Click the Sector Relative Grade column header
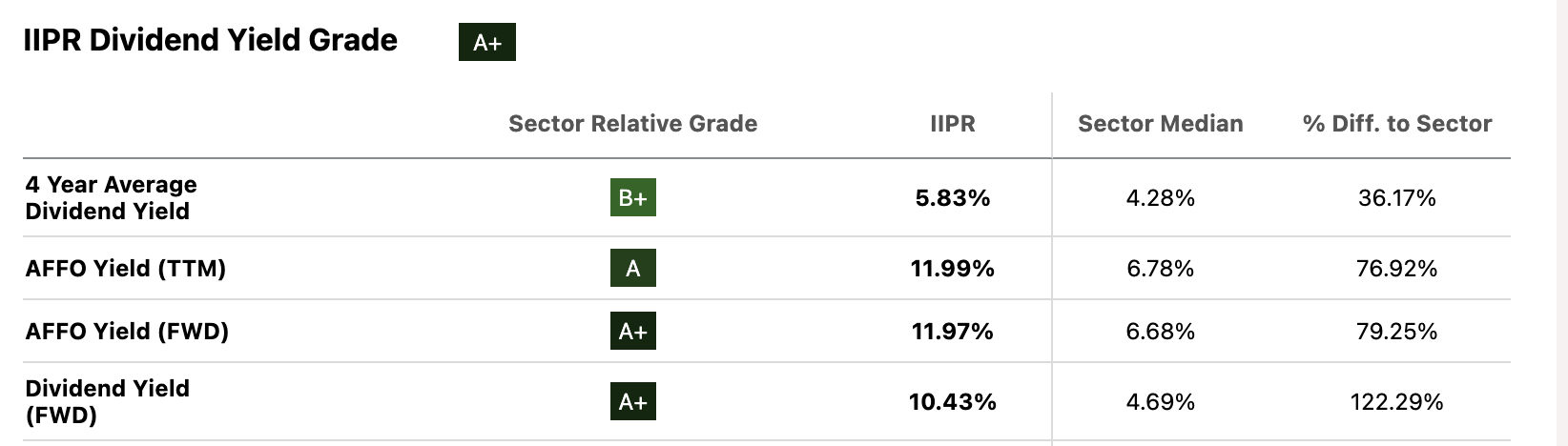1568x446 pixels. [x=632, y=124]
